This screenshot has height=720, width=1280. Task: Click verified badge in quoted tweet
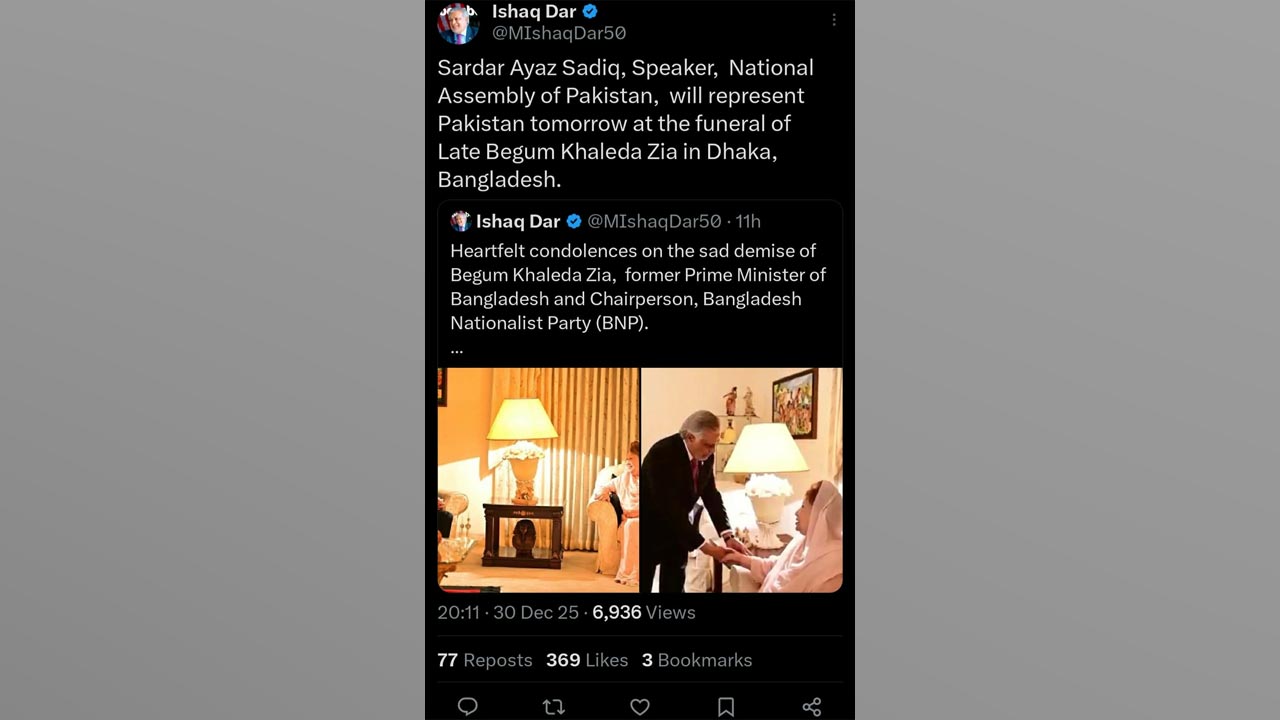point(574,221)
